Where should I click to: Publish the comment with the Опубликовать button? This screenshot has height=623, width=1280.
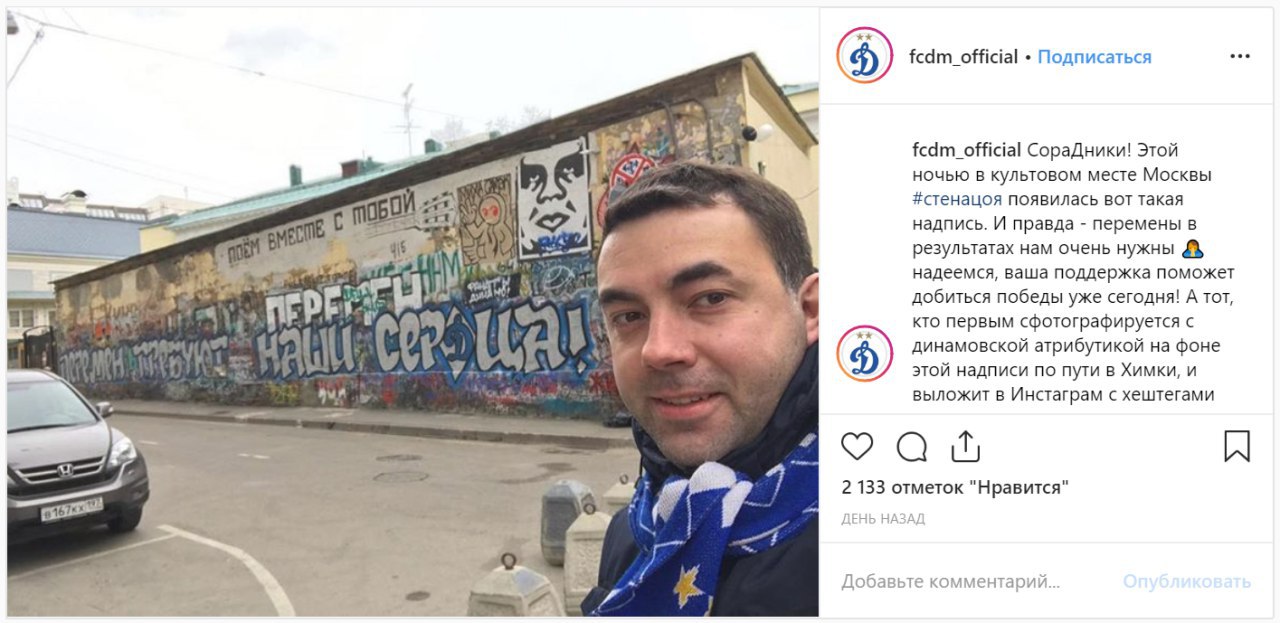(1186, 581)
